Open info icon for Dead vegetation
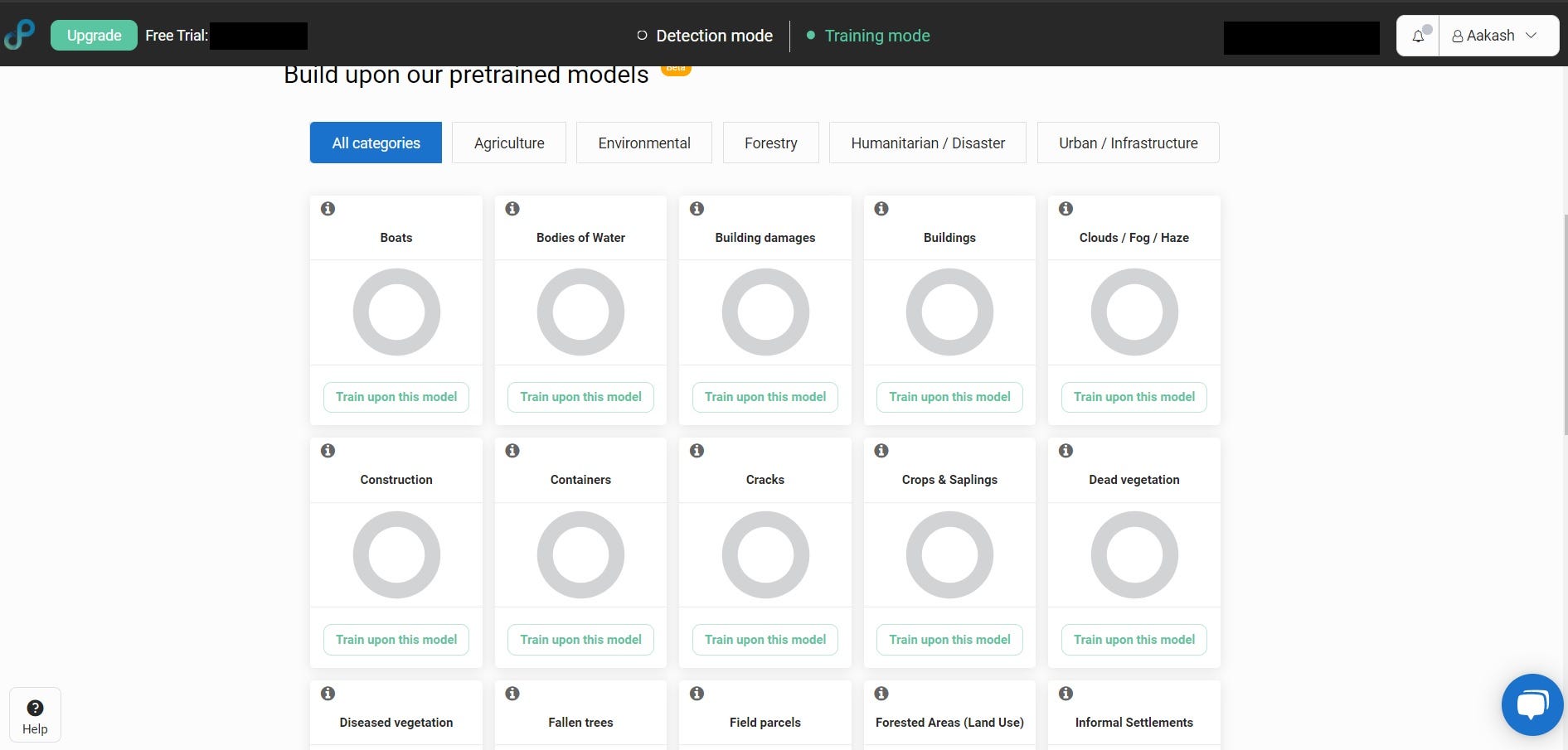 click(x=1066, y=451)
